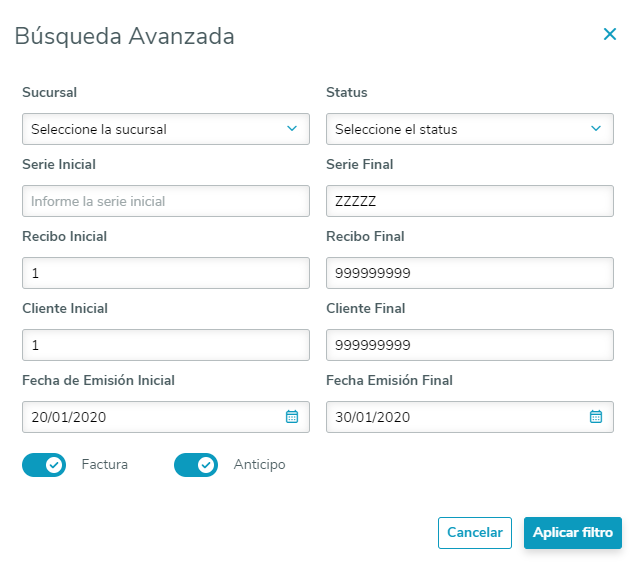Click into the Recibo Final field

470,273
